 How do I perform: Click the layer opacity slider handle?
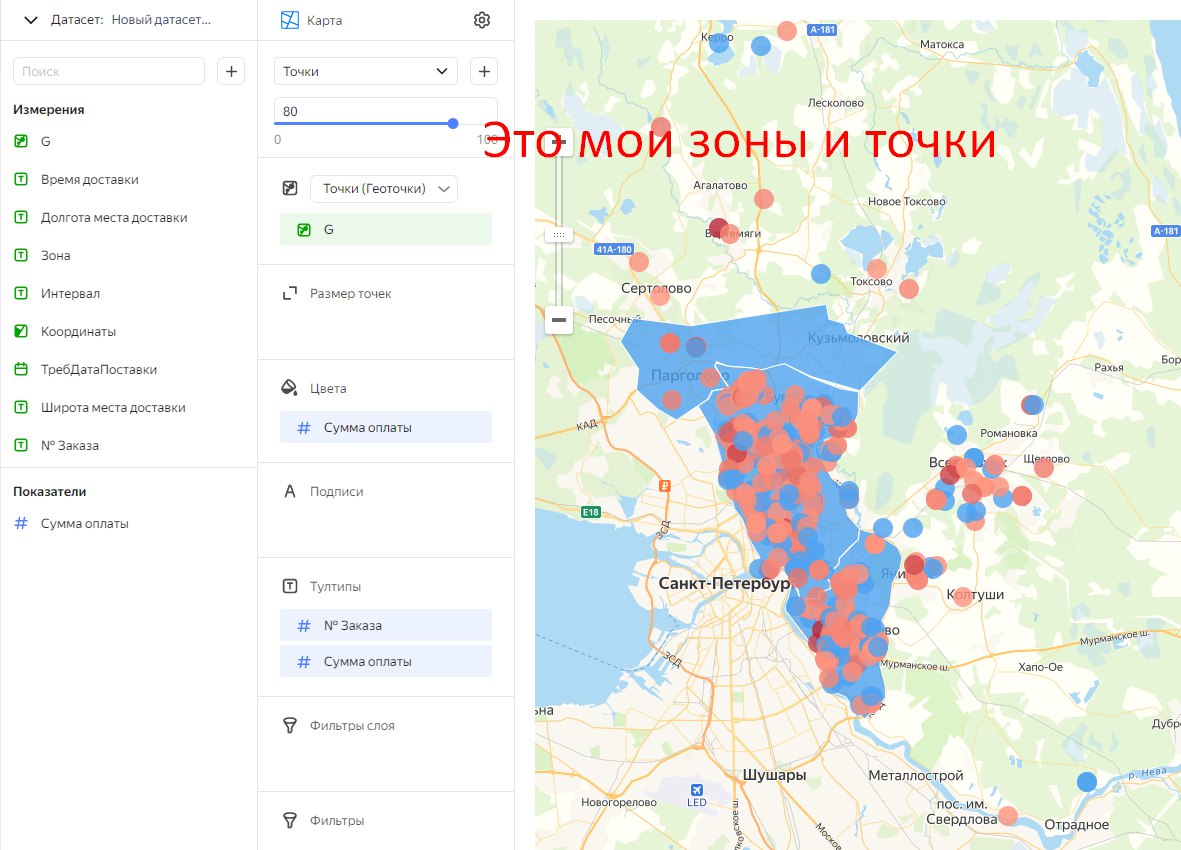click(x=453, y=123)
